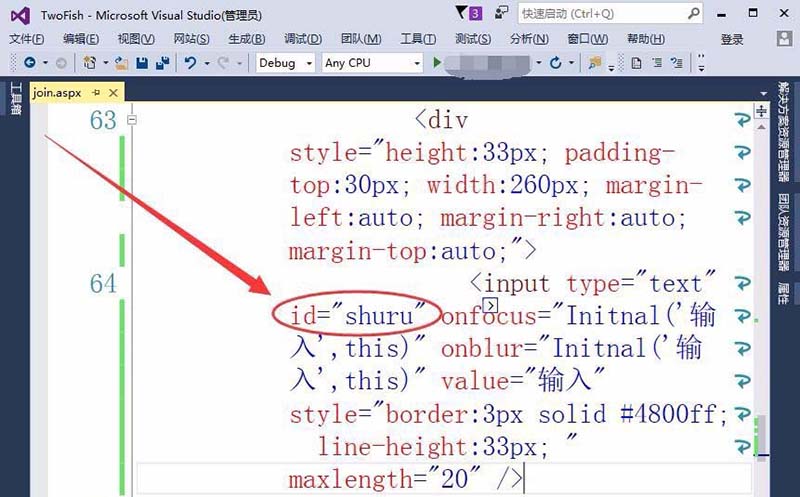
Task: Open the 测试(S) menu
Action: point(472,39)
